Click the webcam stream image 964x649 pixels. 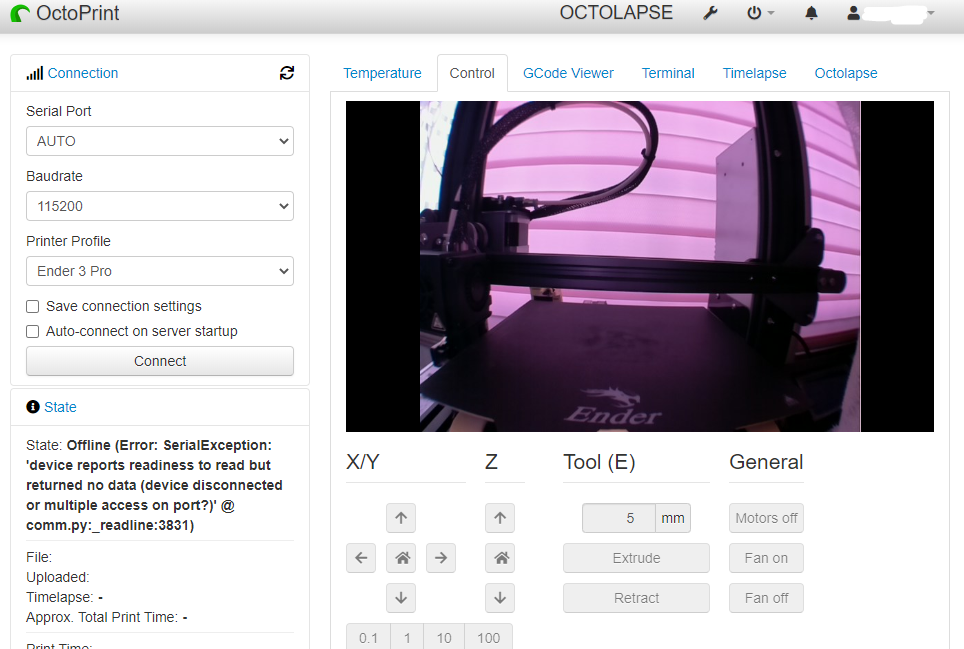tap(639, 266)
